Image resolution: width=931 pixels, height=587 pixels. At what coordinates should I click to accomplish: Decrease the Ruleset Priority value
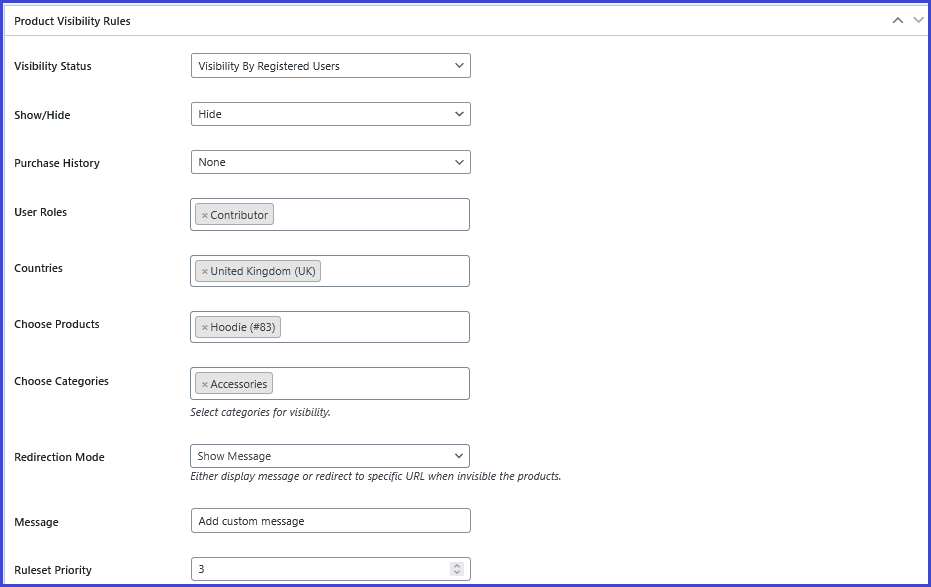tap(457, 572)
